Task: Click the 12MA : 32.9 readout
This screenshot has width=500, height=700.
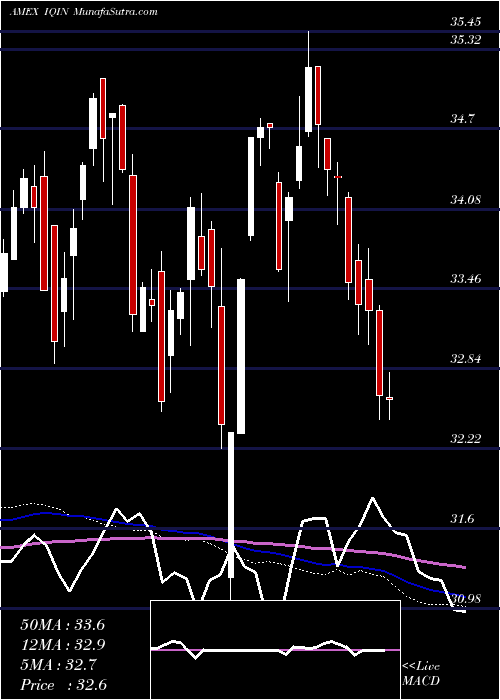Action: pyautogui.click(x=62, y=645)
